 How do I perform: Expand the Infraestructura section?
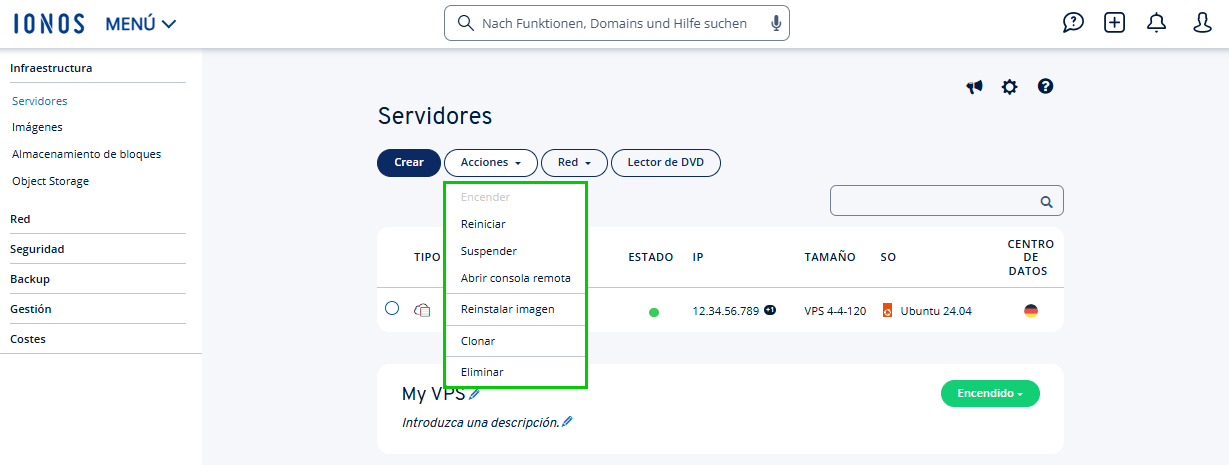[51, 68]
